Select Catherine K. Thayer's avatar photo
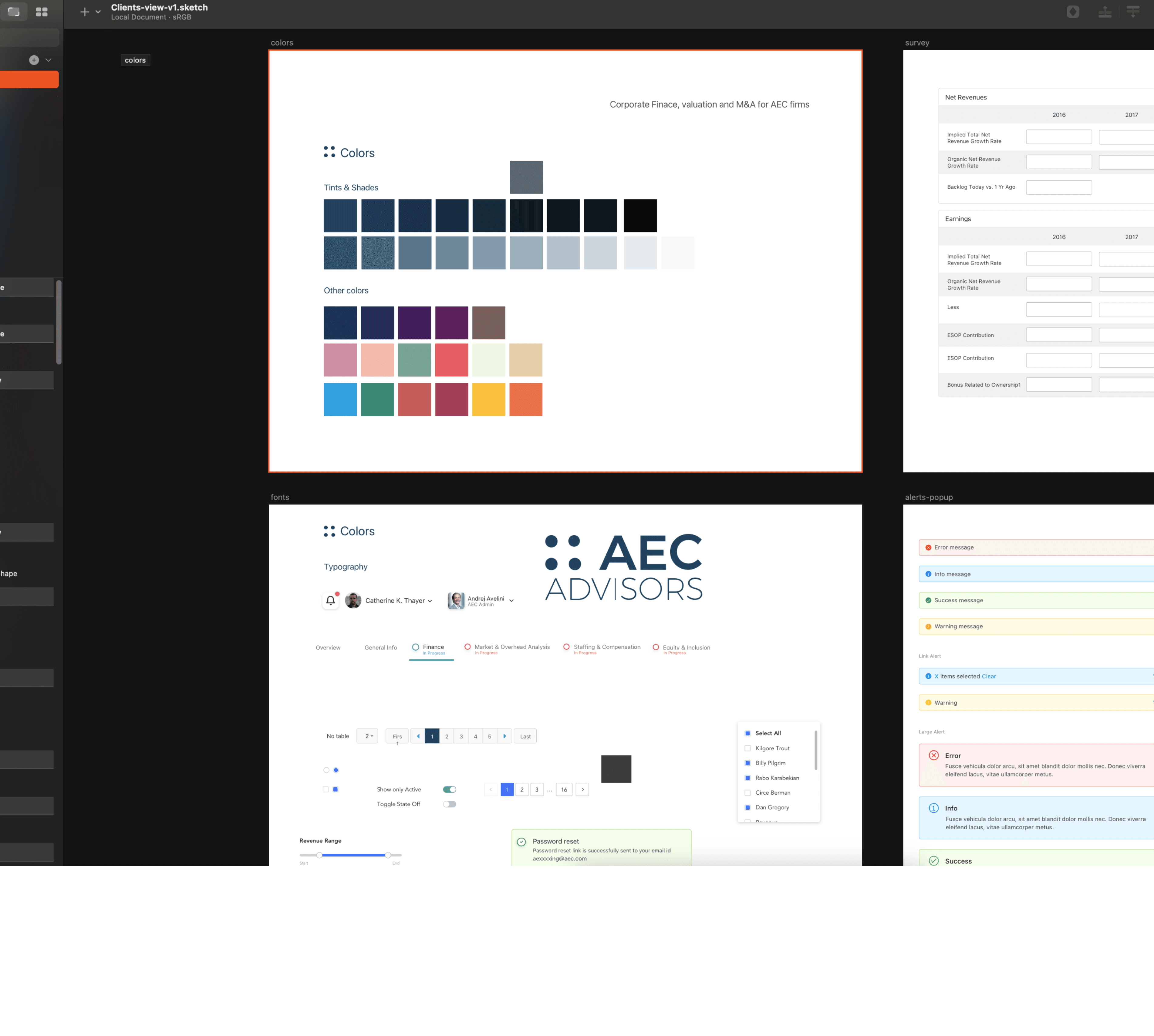 tap(353, 600)
